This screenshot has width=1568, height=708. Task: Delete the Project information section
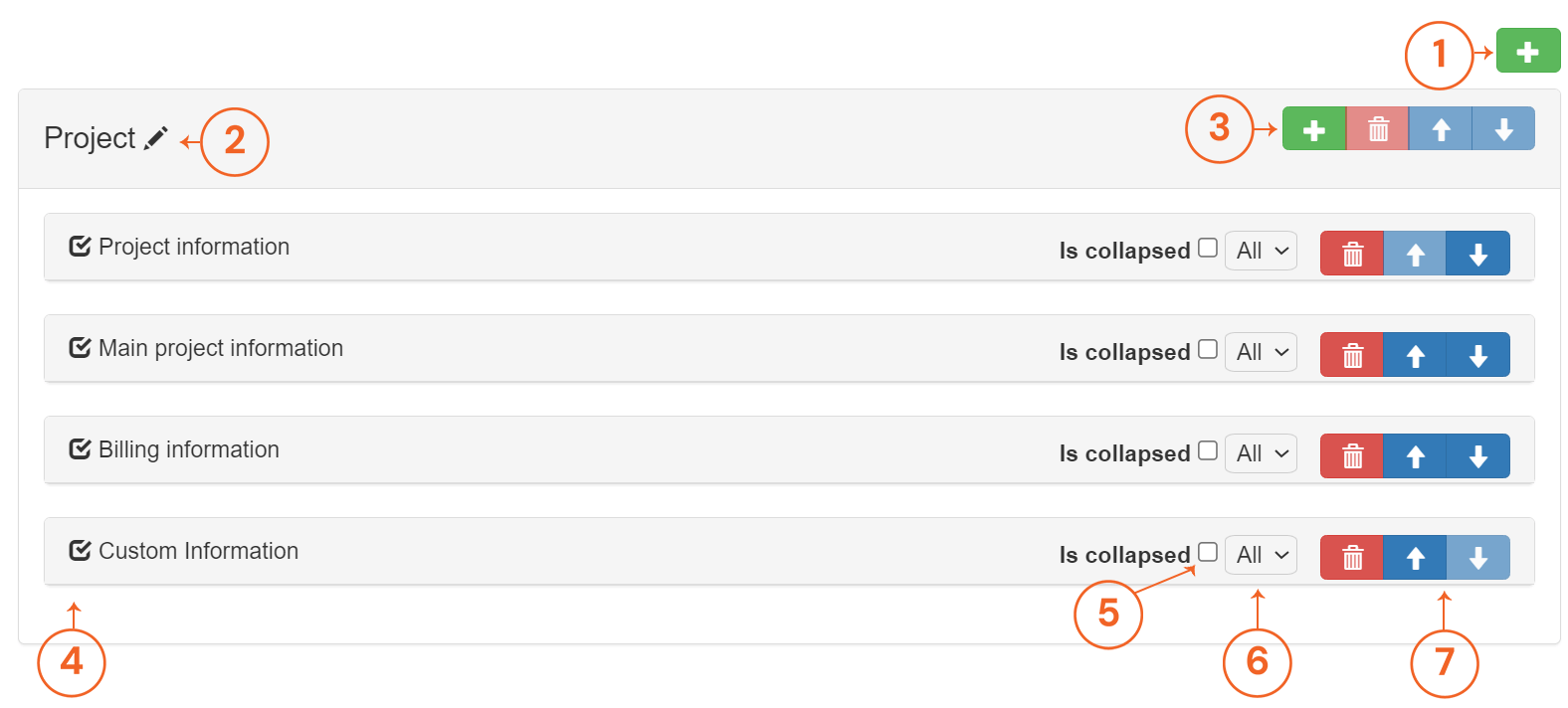pos(1351,253)
